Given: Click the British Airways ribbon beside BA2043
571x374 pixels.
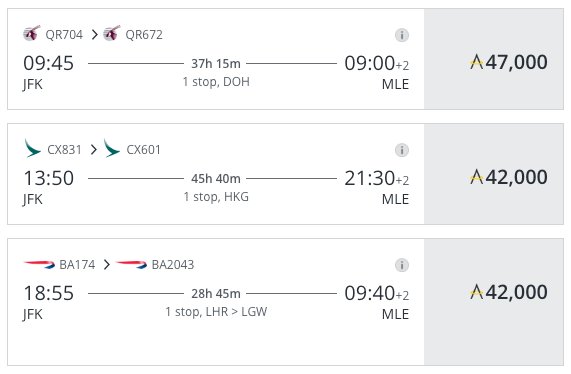Looking at the screenshot, I should pos(131,264).
